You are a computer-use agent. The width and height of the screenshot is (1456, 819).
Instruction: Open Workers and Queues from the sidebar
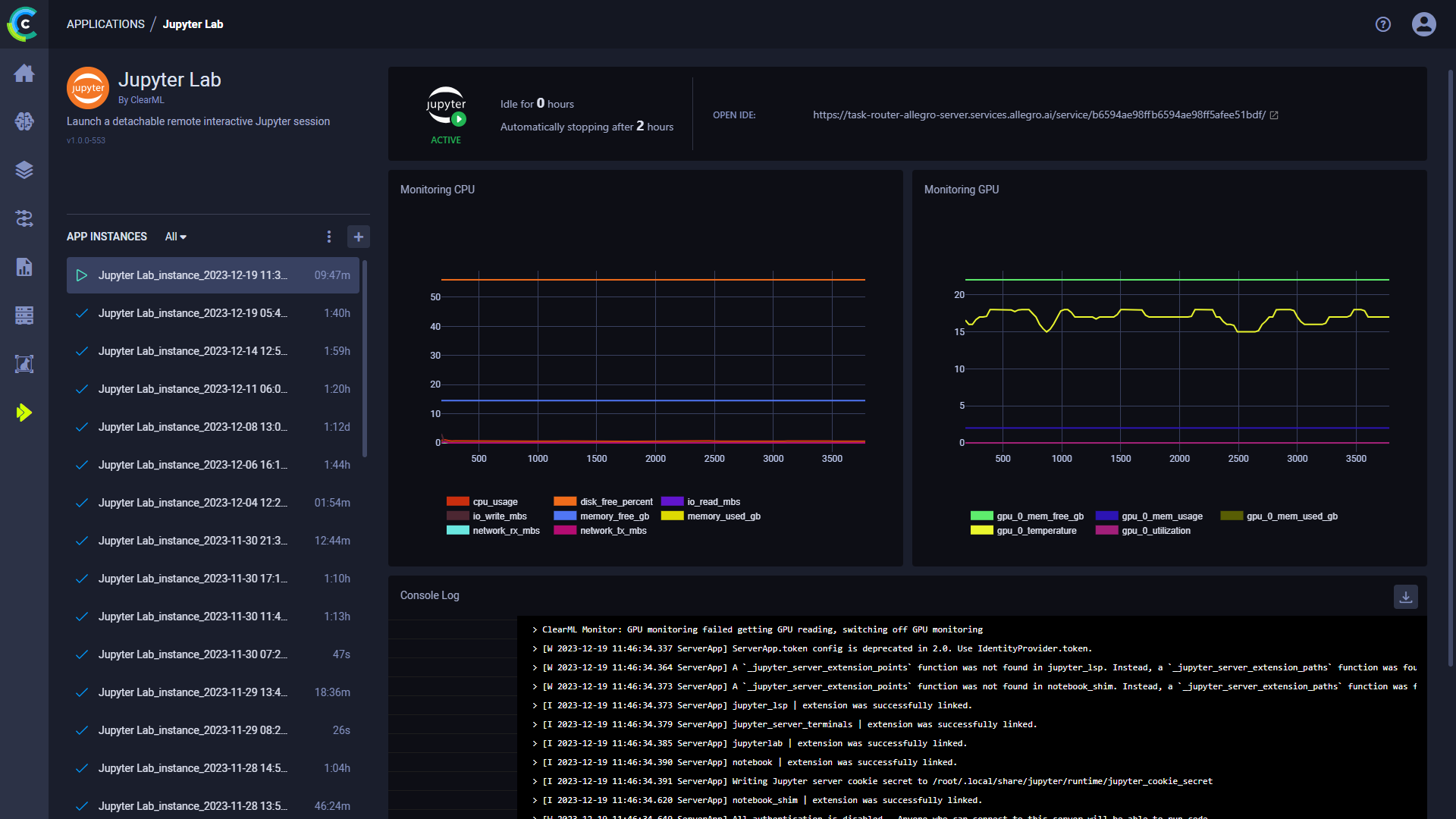point(24,315)
